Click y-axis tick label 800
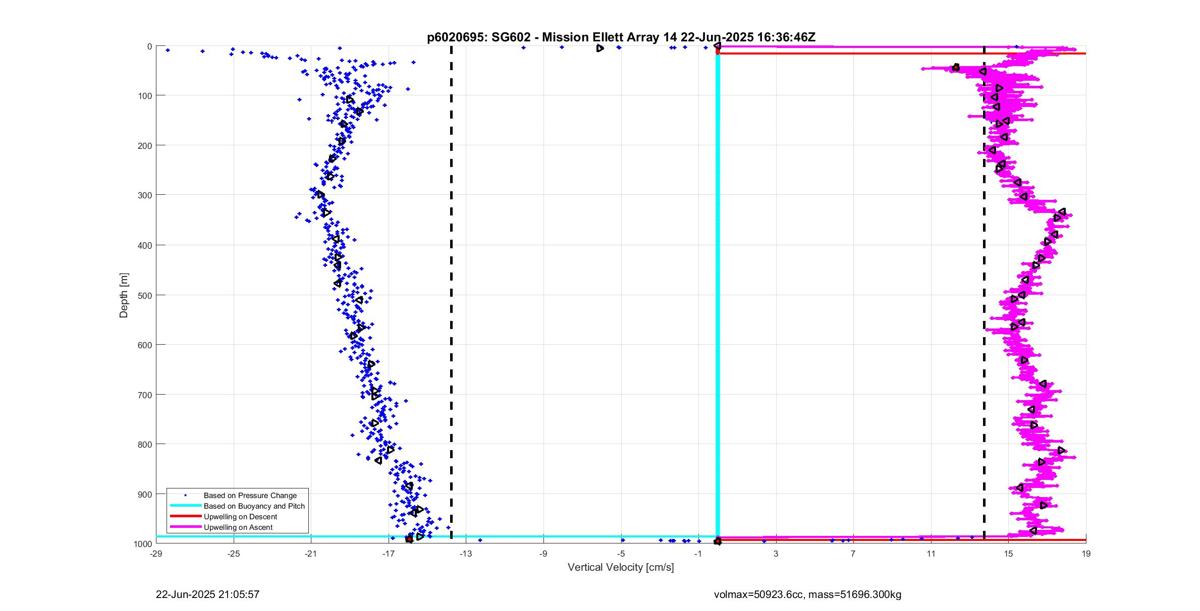This screenshot has height=611, width=1200. pos(144,444)
